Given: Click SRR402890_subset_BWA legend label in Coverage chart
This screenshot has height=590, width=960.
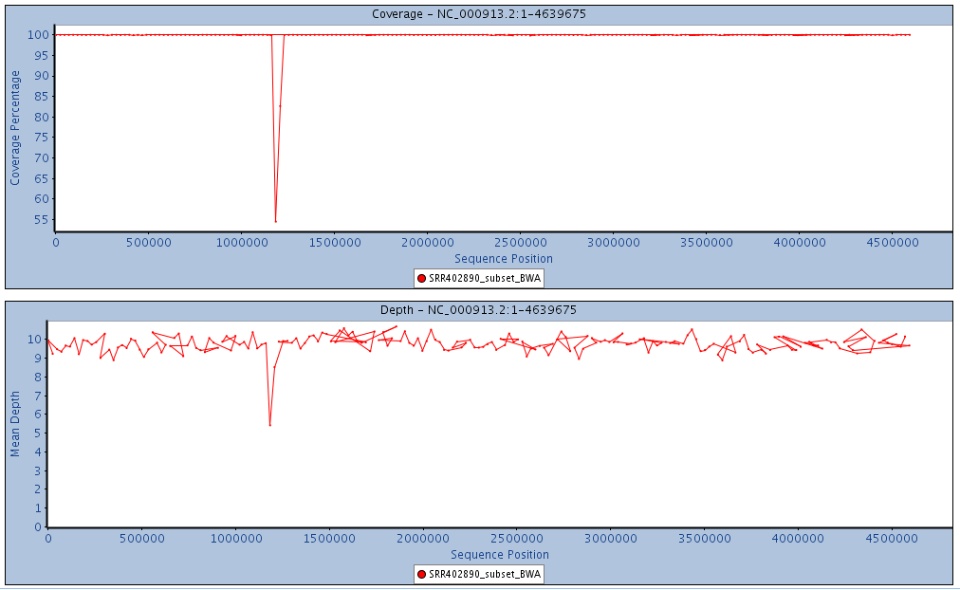Looking at the screenshot, I should click(x=485, y=278).
